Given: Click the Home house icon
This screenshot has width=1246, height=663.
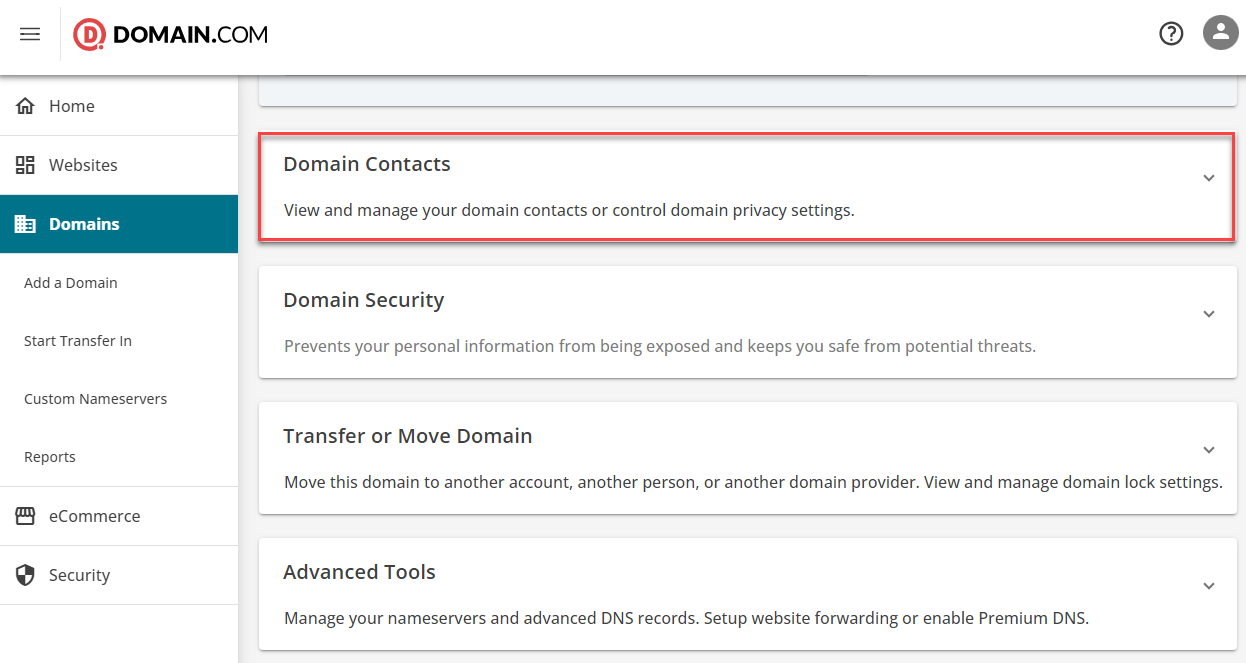Looking at the screenshot, I should (25, 106).
